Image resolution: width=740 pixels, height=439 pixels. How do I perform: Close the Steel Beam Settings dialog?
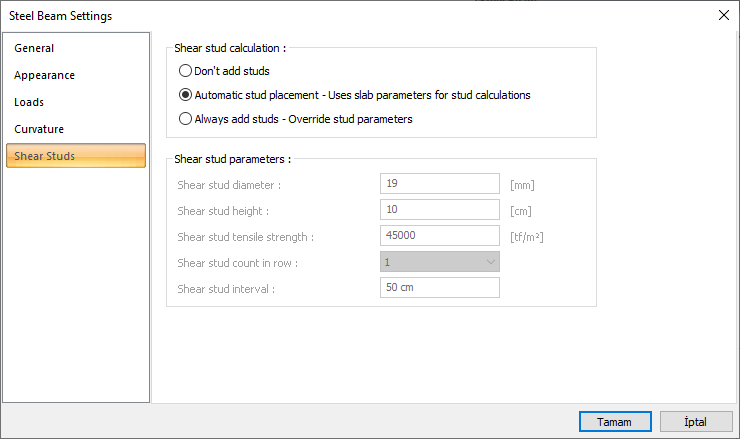coord(723,15)
